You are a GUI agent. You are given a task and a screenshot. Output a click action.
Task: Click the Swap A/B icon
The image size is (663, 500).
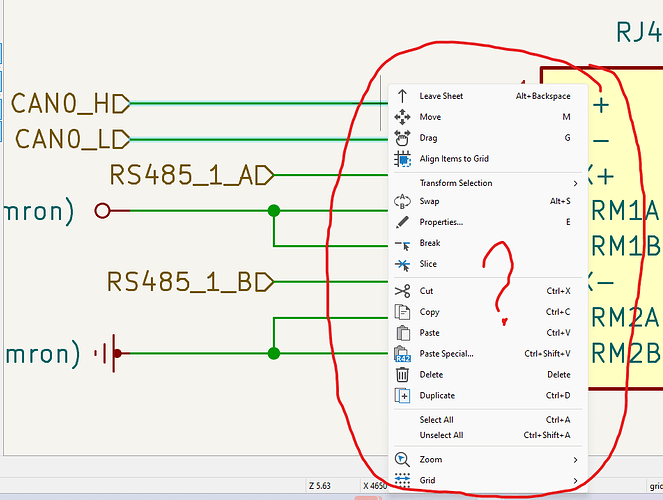[x=402, y=201]
